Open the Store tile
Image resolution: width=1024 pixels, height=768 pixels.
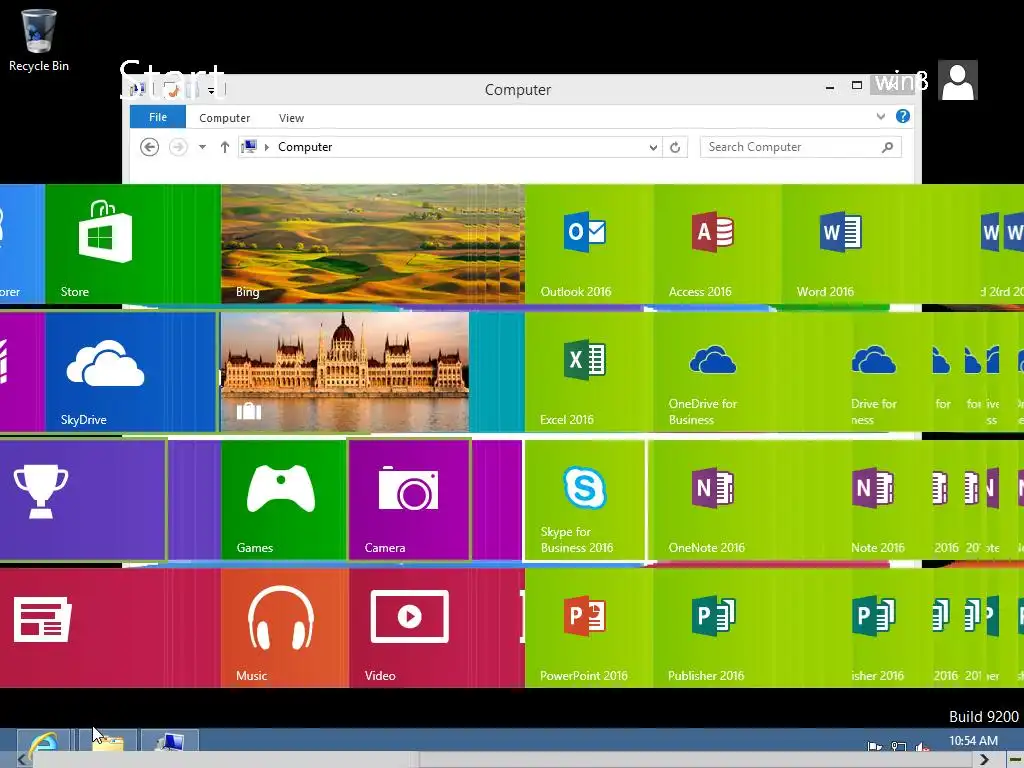[133, 244]
